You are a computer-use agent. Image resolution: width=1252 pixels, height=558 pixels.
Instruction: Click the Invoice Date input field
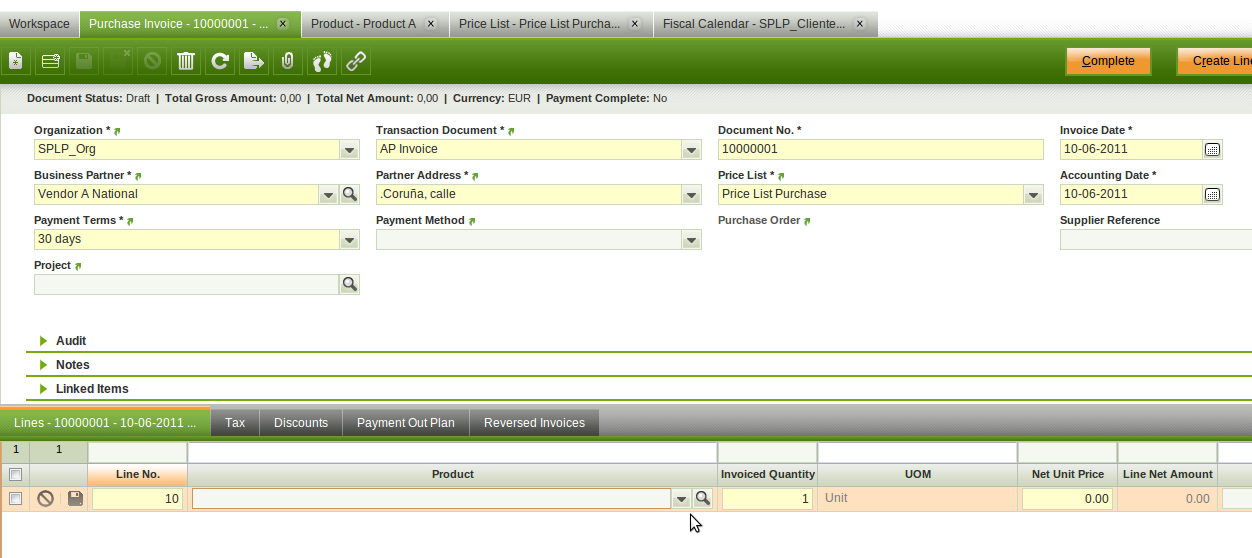[x=1131, y=149]
